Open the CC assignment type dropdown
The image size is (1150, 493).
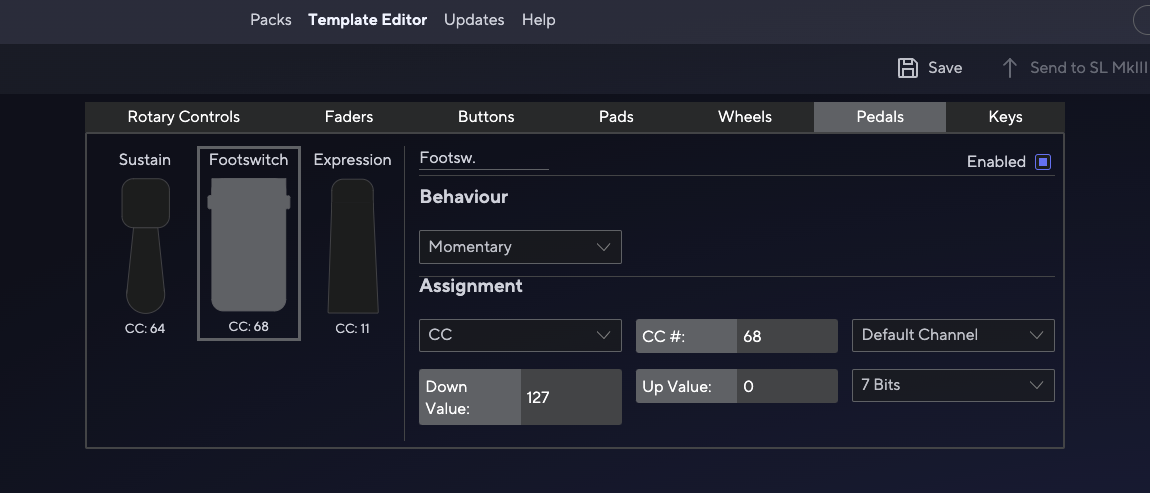520,335
